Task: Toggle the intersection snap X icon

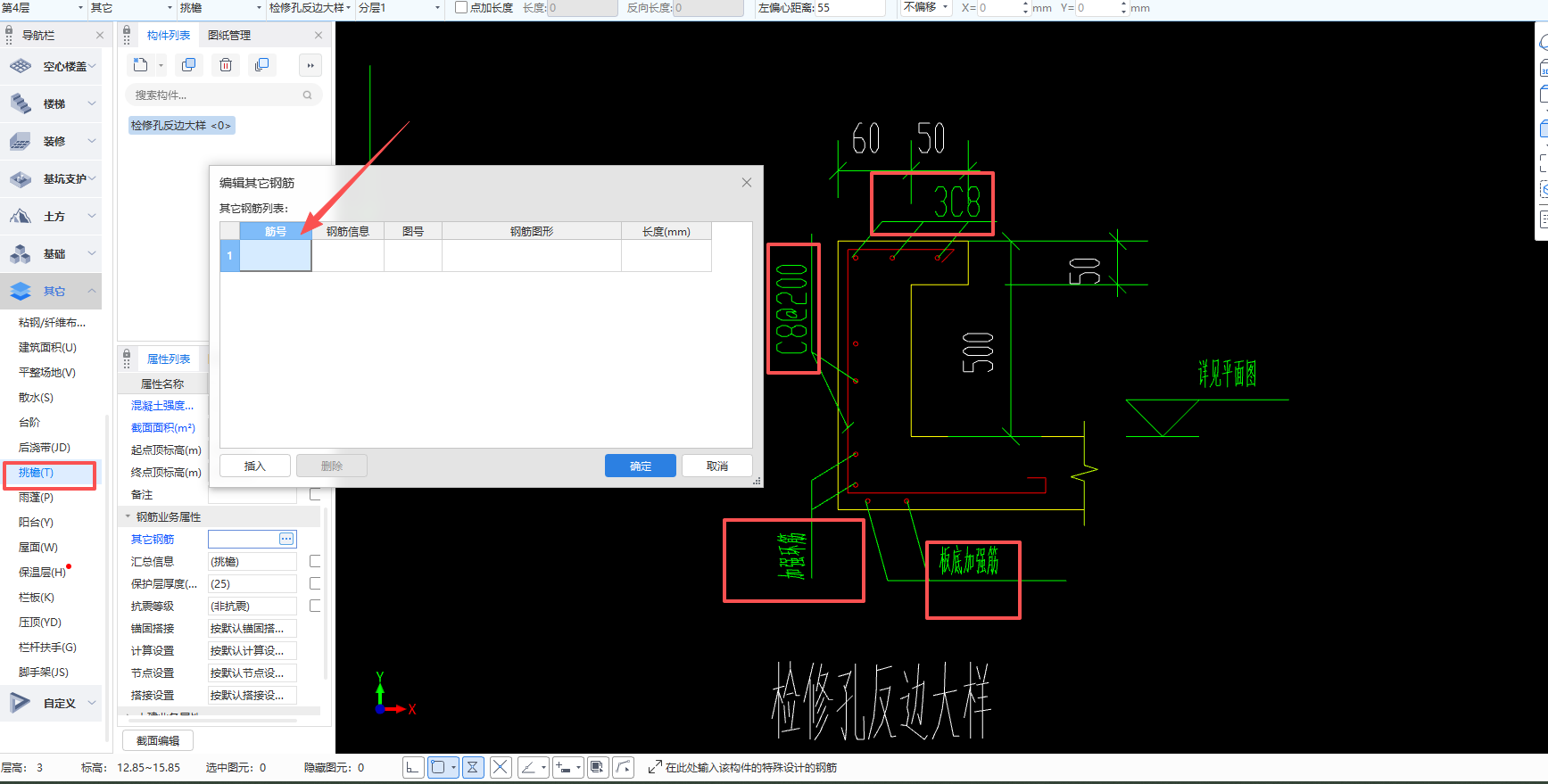Action: point(501,767)
